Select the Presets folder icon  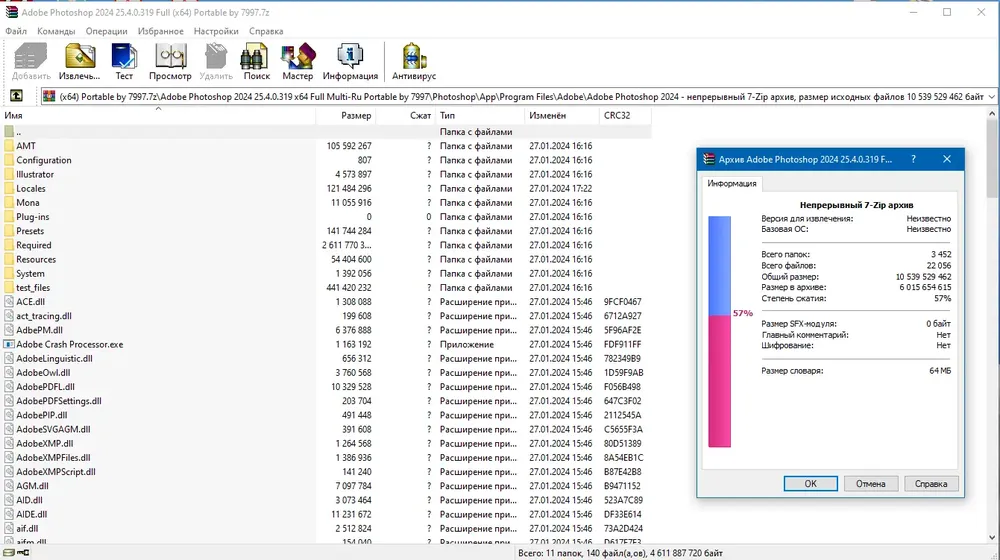click(9, 231)
